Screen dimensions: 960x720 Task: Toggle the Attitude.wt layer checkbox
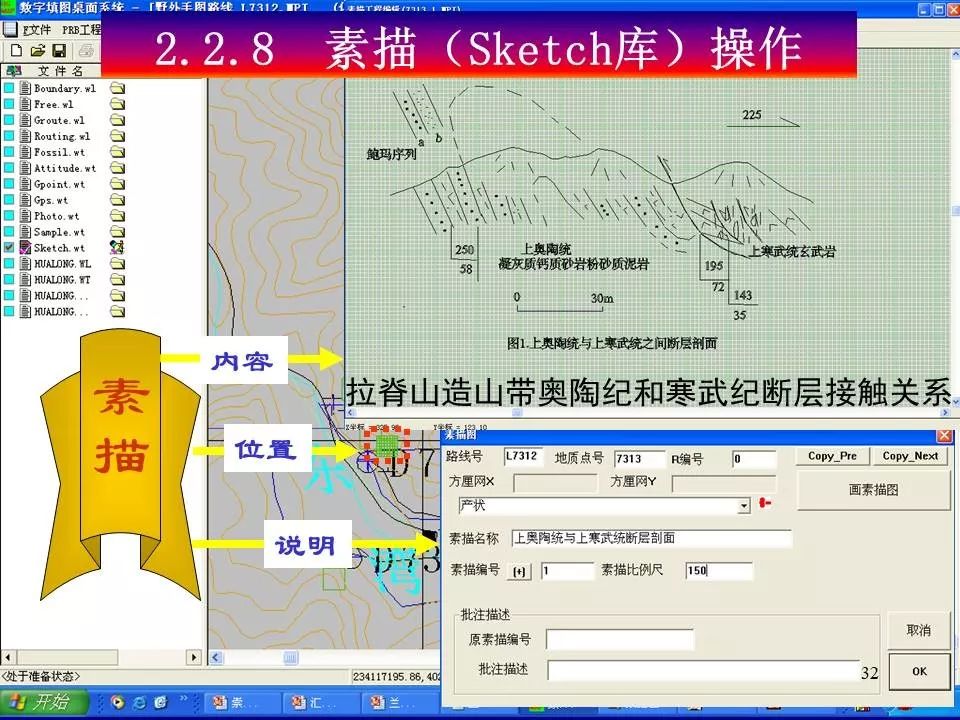pos(9,168)
